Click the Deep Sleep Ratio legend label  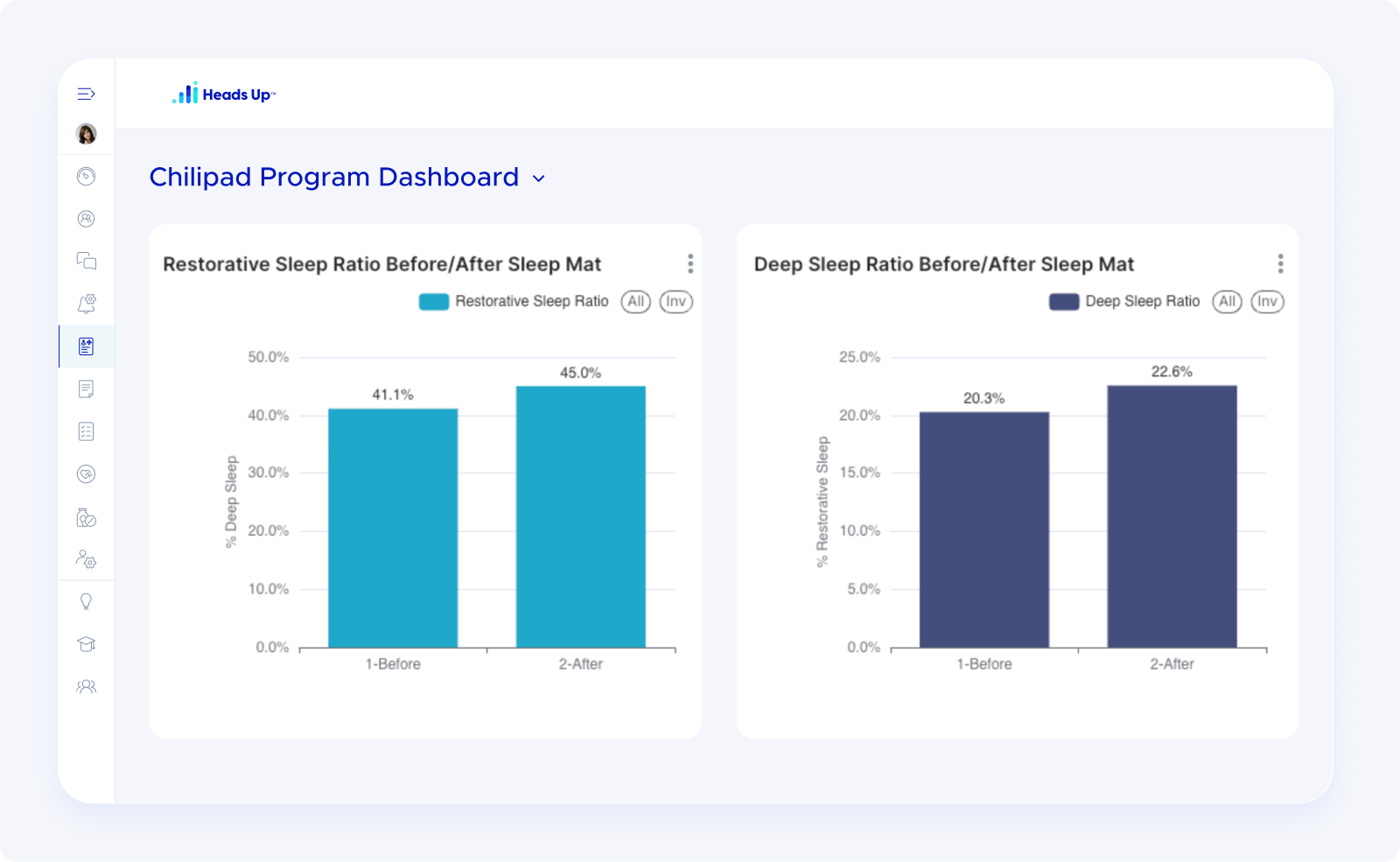pyautogui.click(x=1143, y=301)
